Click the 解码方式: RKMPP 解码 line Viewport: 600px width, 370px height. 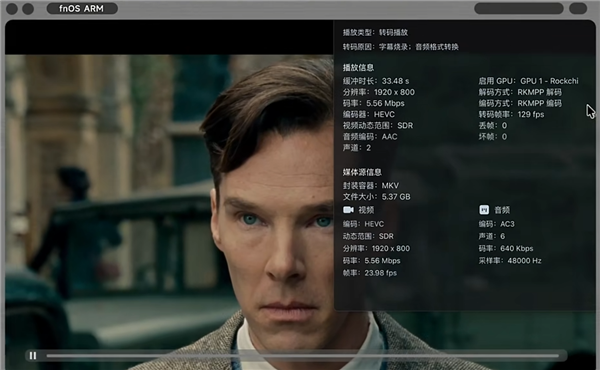click(x=520, y=92)
